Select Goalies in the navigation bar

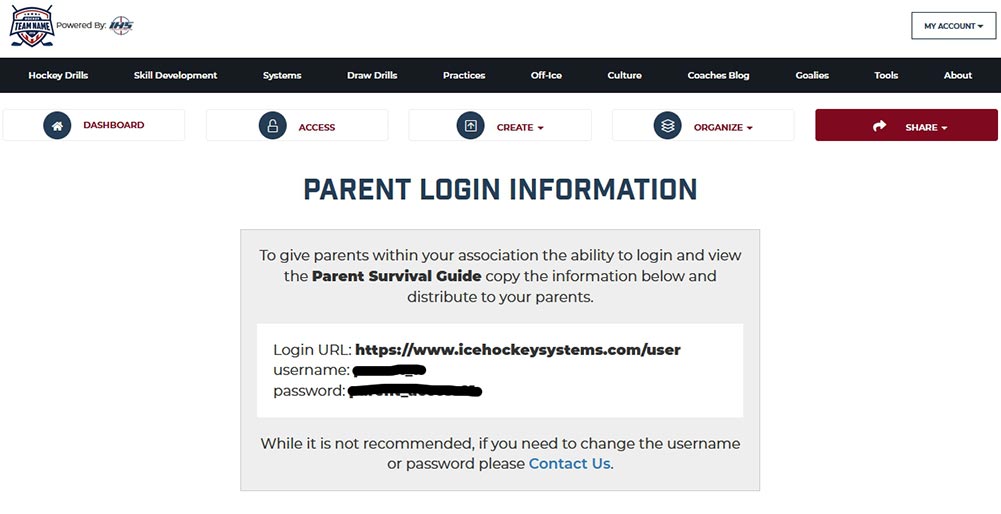click(812, 75)
